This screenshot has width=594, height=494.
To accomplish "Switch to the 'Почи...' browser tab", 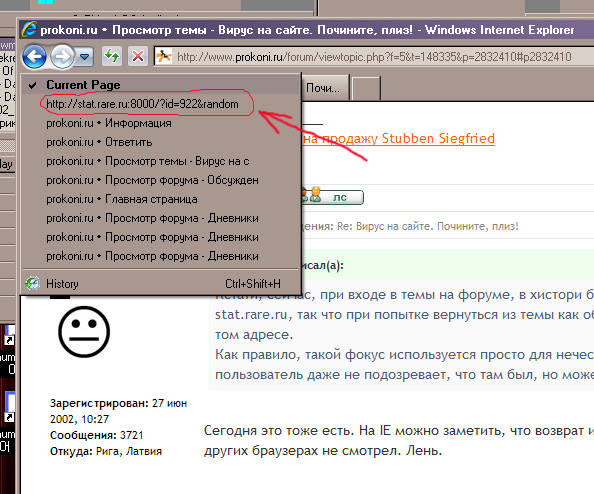I will 325,88.
